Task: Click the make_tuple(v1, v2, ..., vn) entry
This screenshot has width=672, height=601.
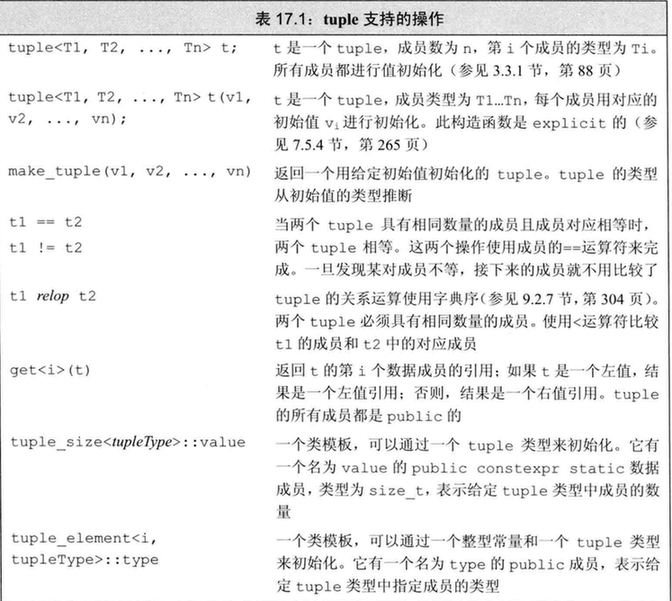Action: point(128,170)
